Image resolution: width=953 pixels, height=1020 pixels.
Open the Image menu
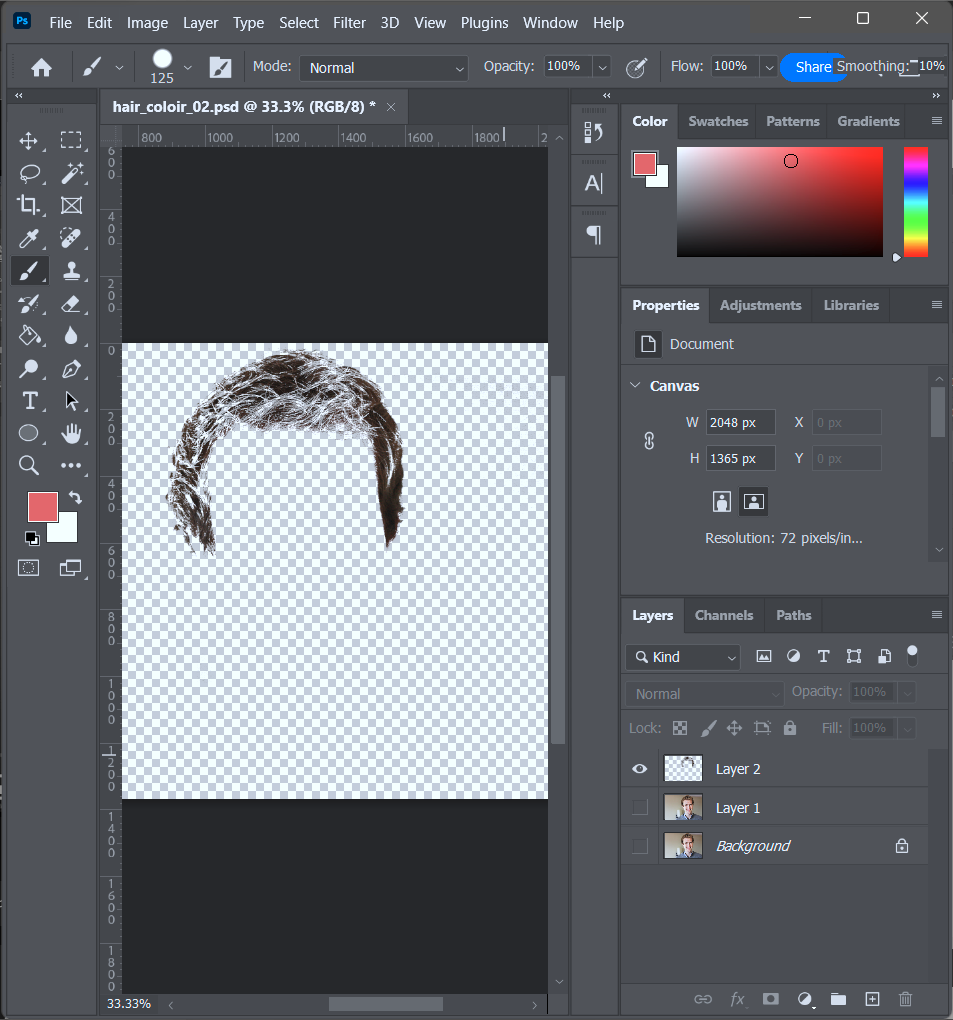pyautogui.click(x=147, y=23)
